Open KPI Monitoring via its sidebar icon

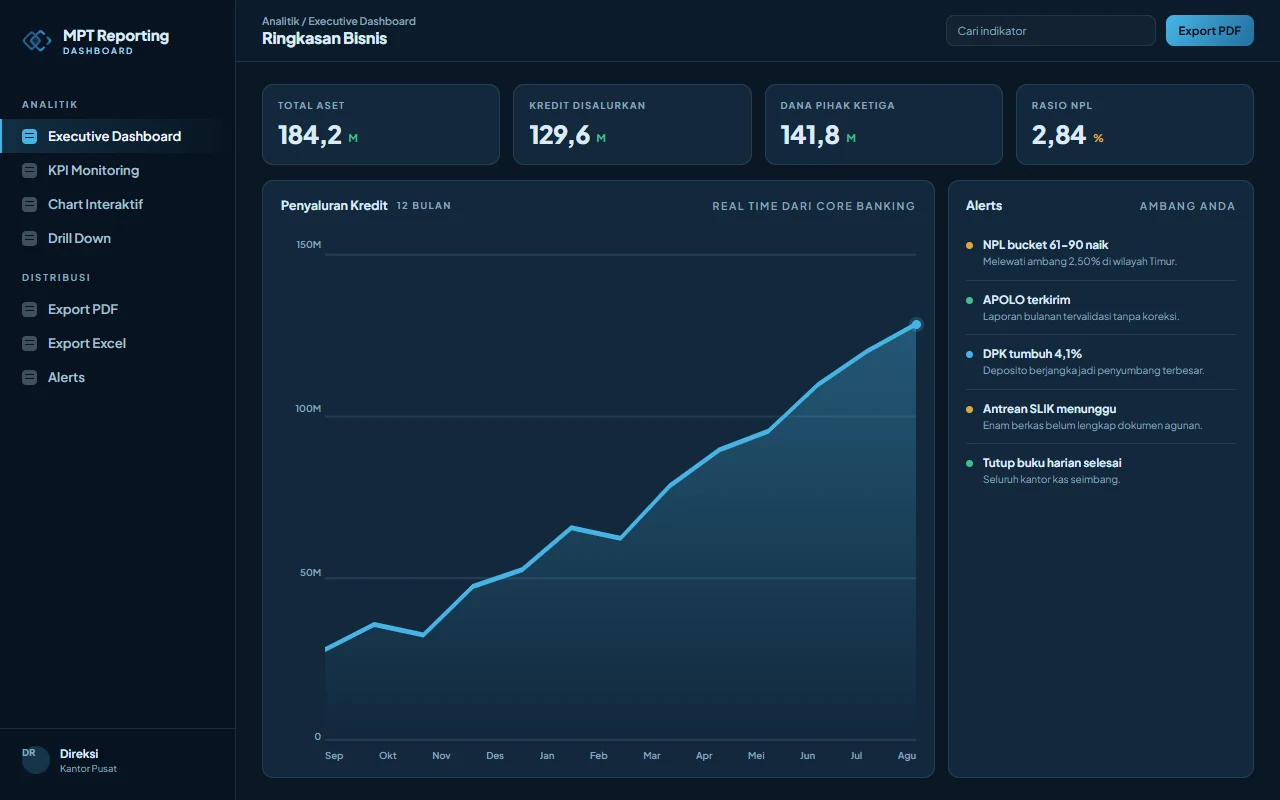(29, 170)
